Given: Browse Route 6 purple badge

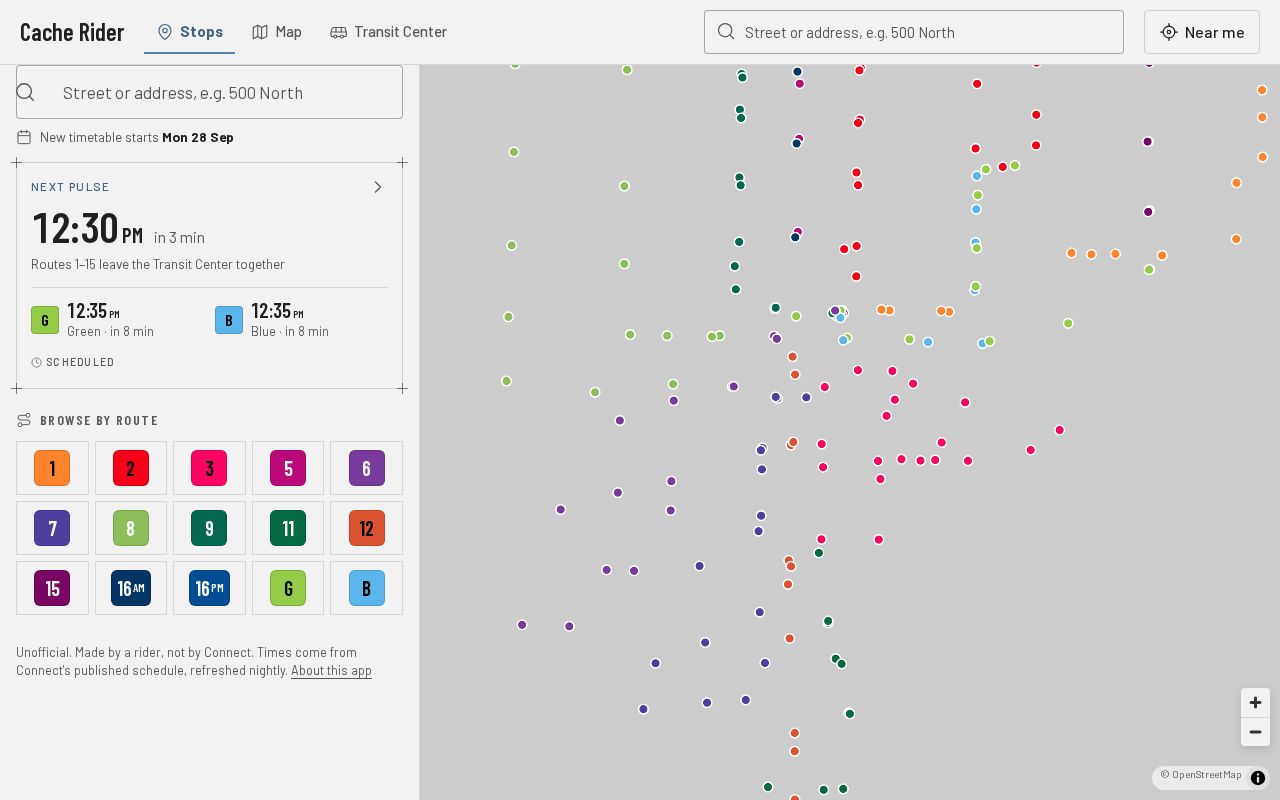Looking at the screenshot, I should [x=366, y=468].
